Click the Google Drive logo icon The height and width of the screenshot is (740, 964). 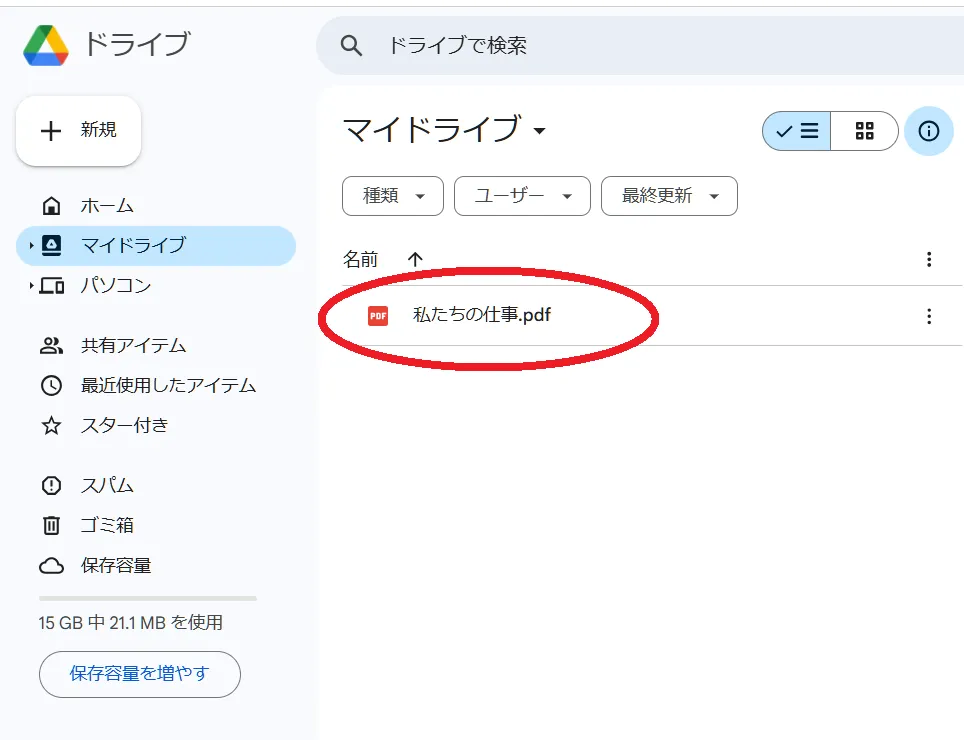click(x=46, y=46)
